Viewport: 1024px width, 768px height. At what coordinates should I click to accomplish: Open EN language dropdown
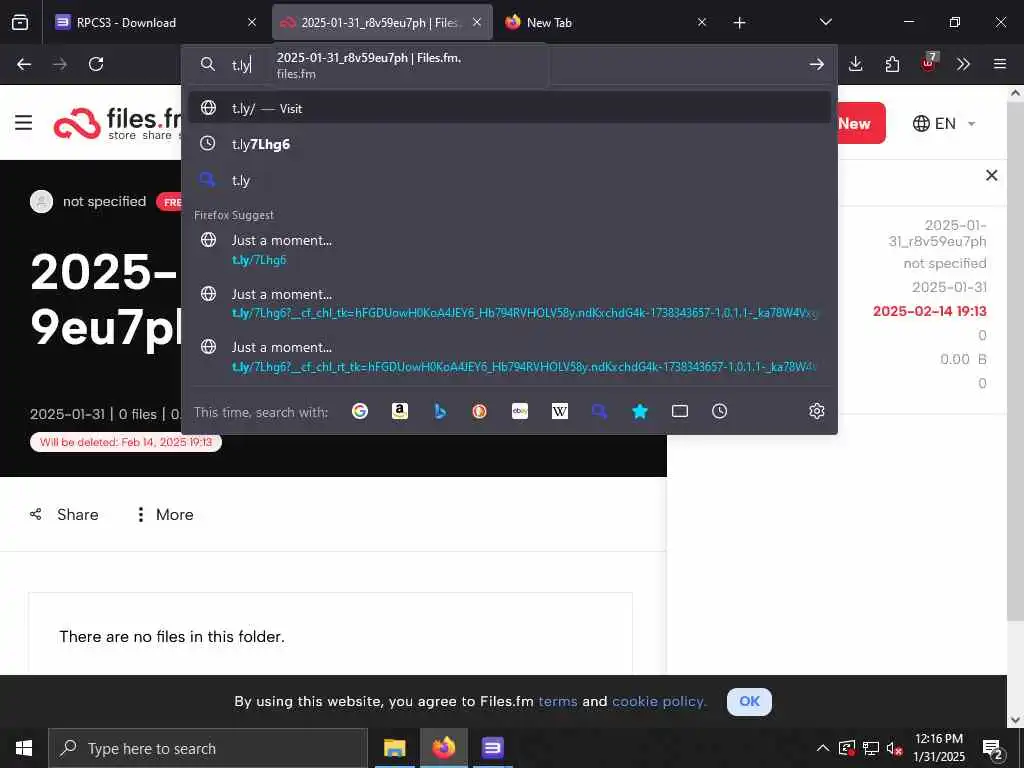tap(944, 123)
